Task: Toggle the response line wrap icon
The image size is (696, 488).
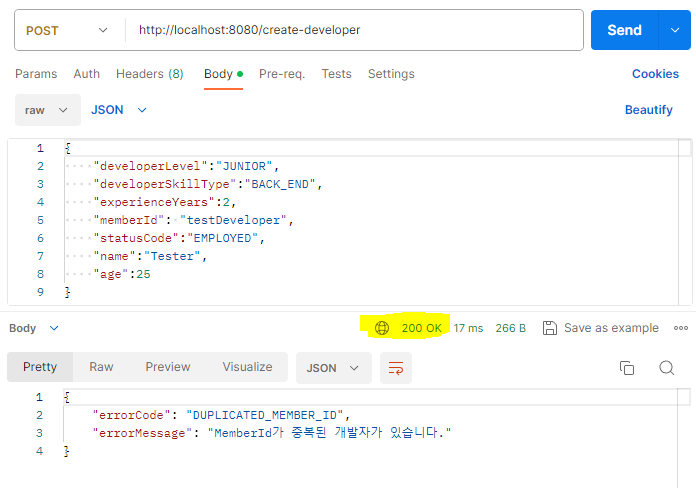Action: [396, 368]
